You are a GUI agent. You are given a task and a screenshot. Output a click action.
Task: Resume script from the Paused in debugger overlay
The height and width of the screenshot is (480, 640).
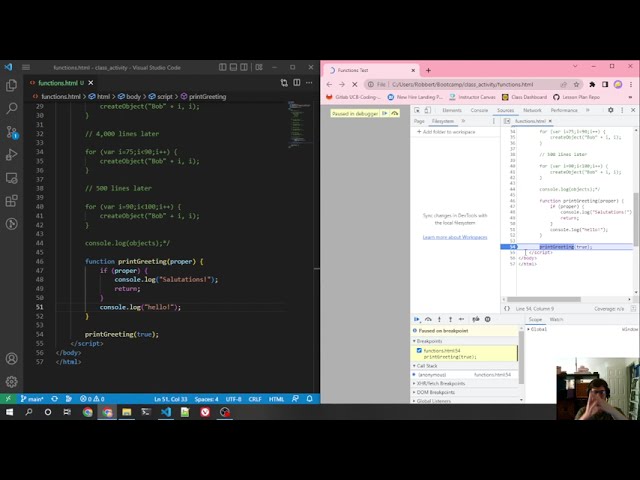tap(384, 113)
